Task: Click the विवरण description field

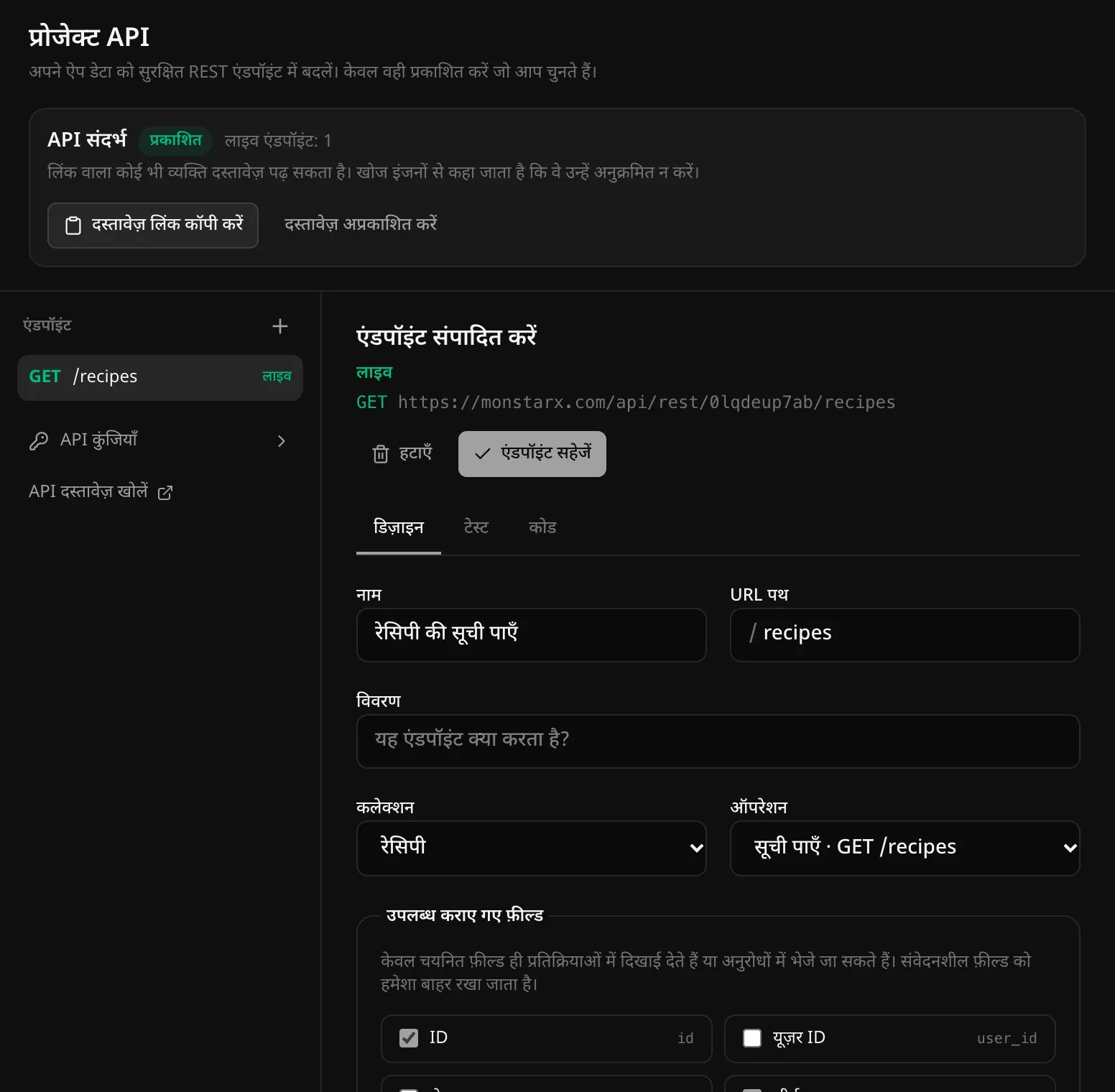Action: [x=718, y=741]
